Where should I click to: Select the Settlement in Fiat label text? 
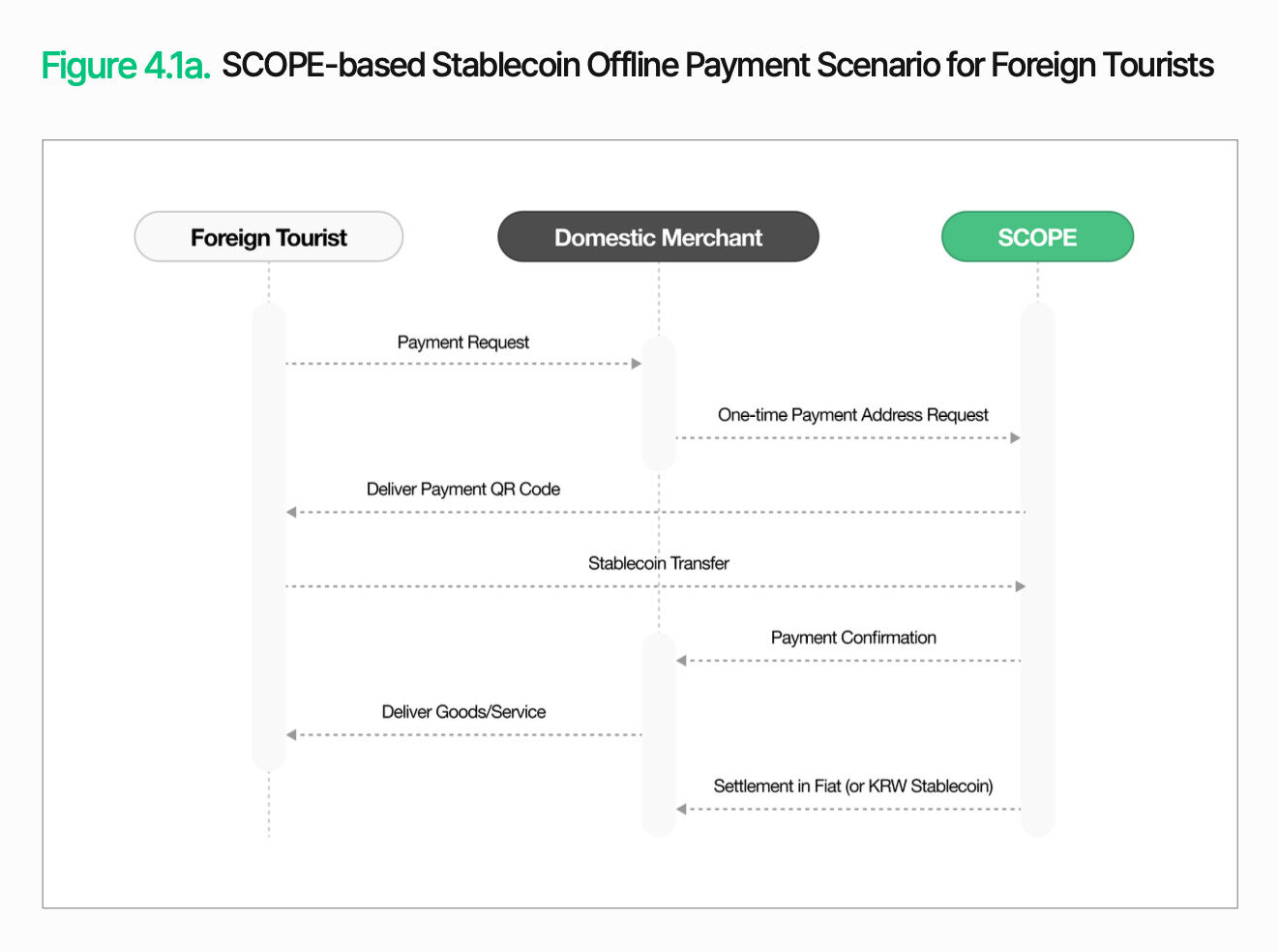(852, 786)
